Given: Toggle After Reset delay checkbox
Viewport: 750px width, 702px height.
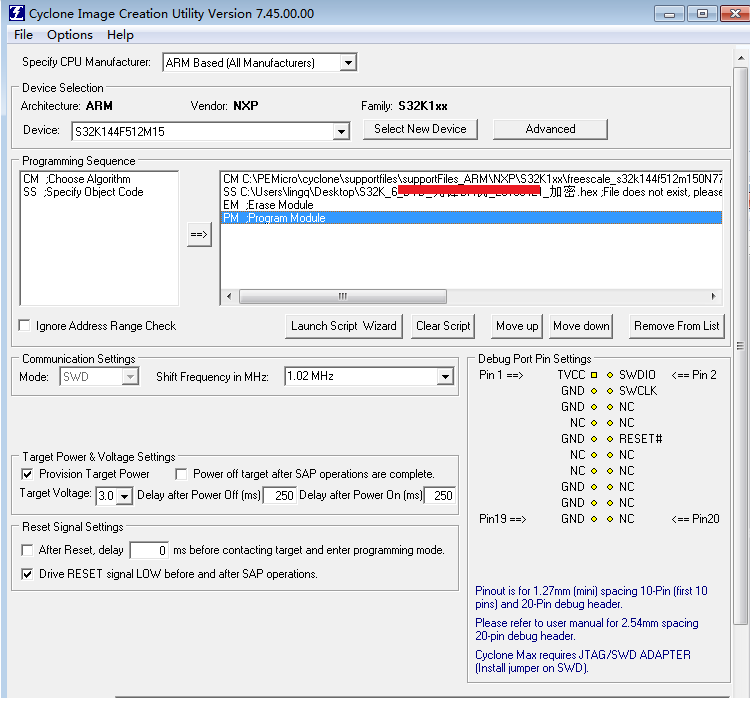Looking at the screenshot, I should pos(27,550).
